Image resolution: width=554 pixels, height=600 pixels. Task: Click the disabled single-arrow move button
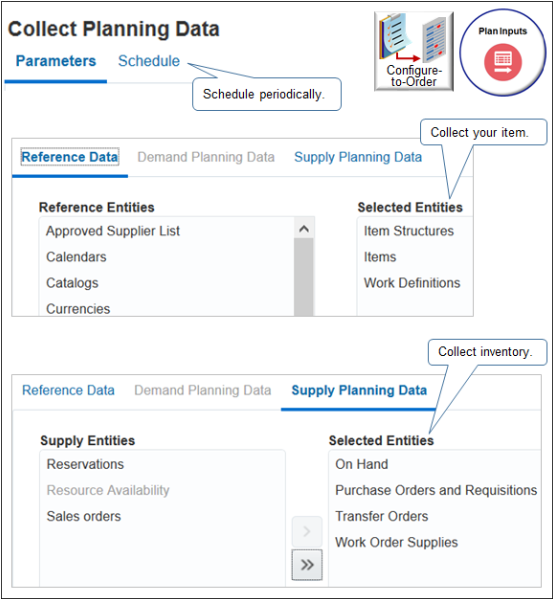click(x=307, y=531)
